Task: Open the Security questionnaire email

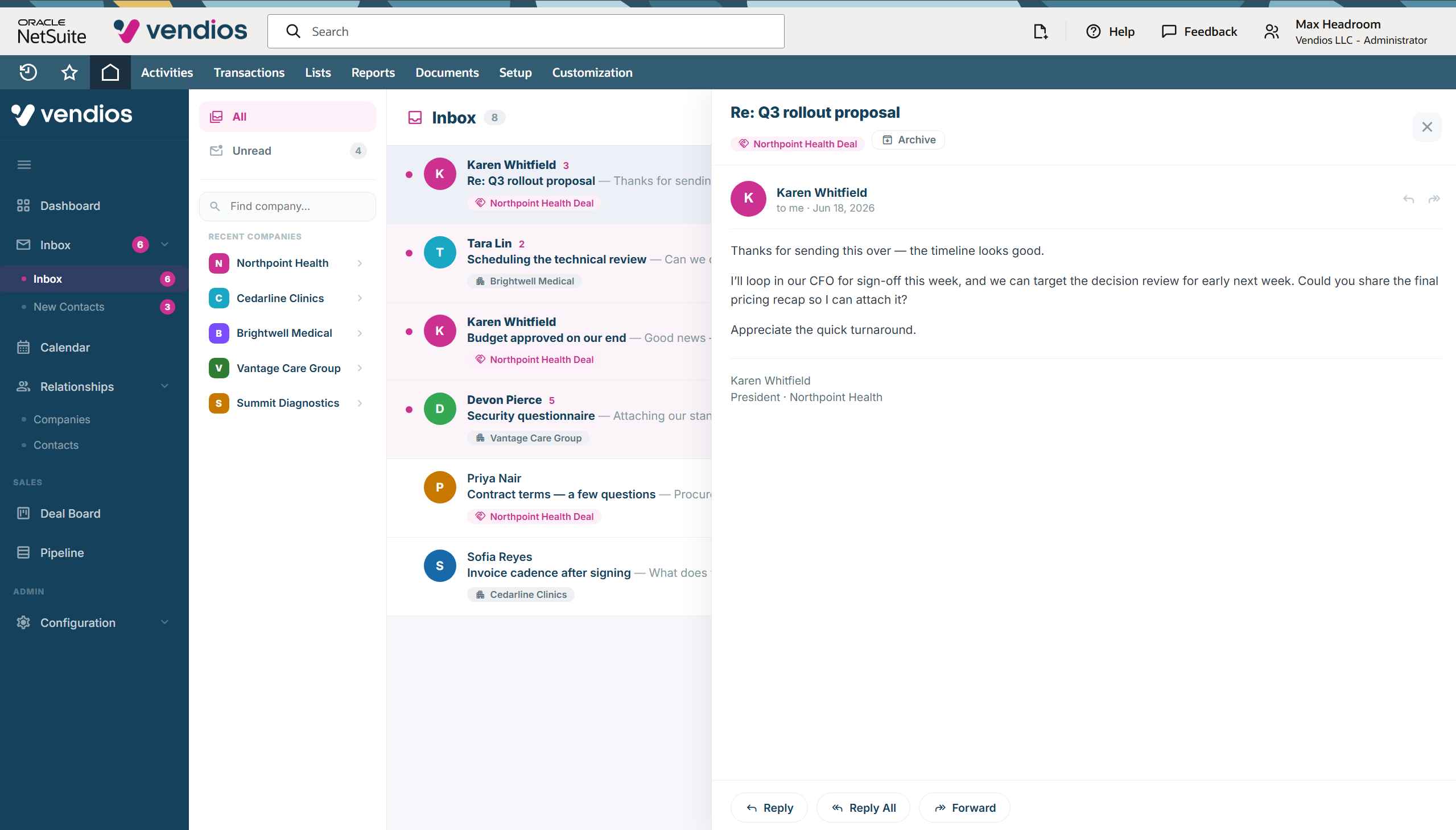Action: click(x=550, y=420)
